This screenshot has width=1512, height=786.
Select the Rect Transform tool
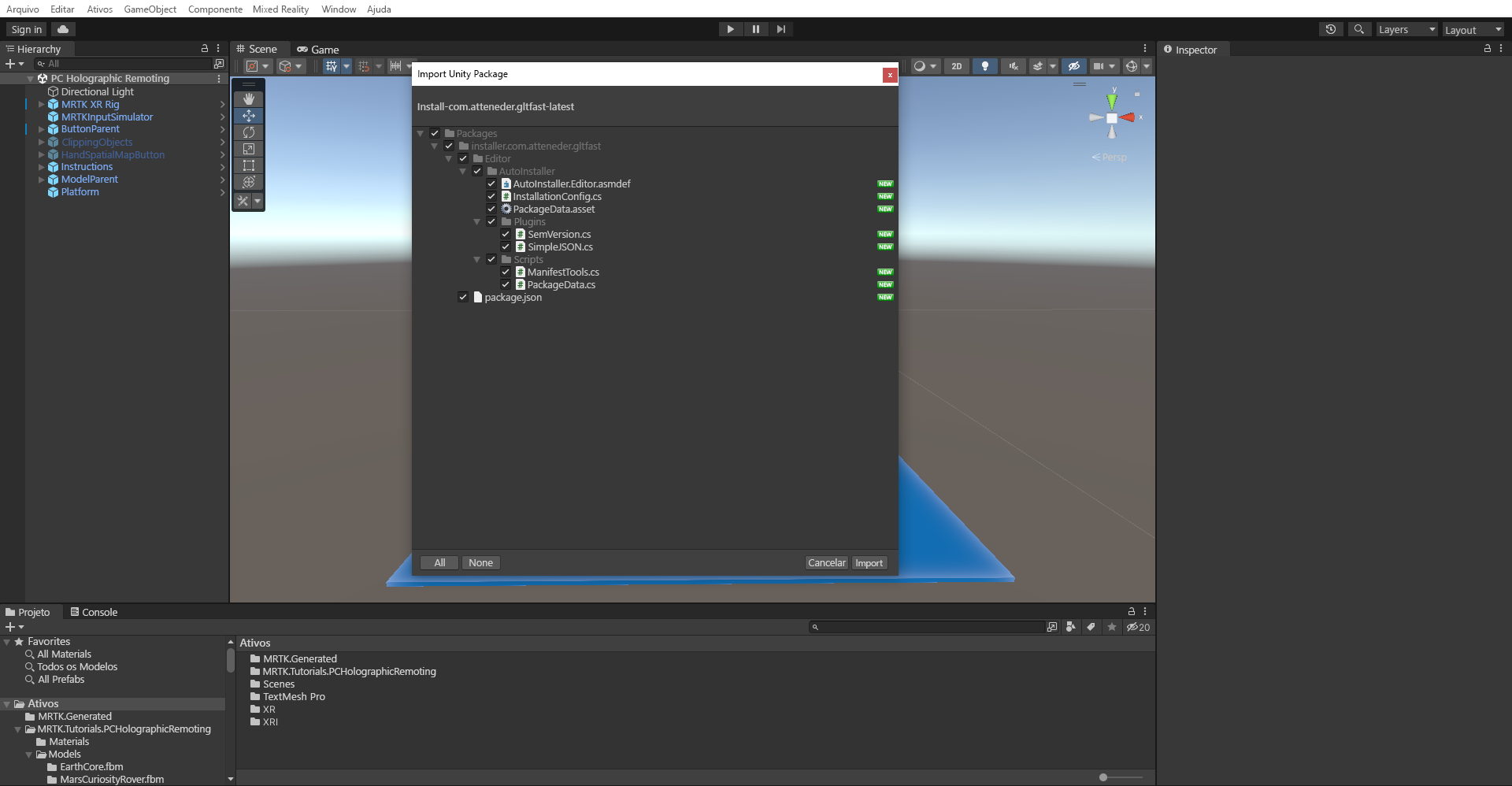pos(249,165)
